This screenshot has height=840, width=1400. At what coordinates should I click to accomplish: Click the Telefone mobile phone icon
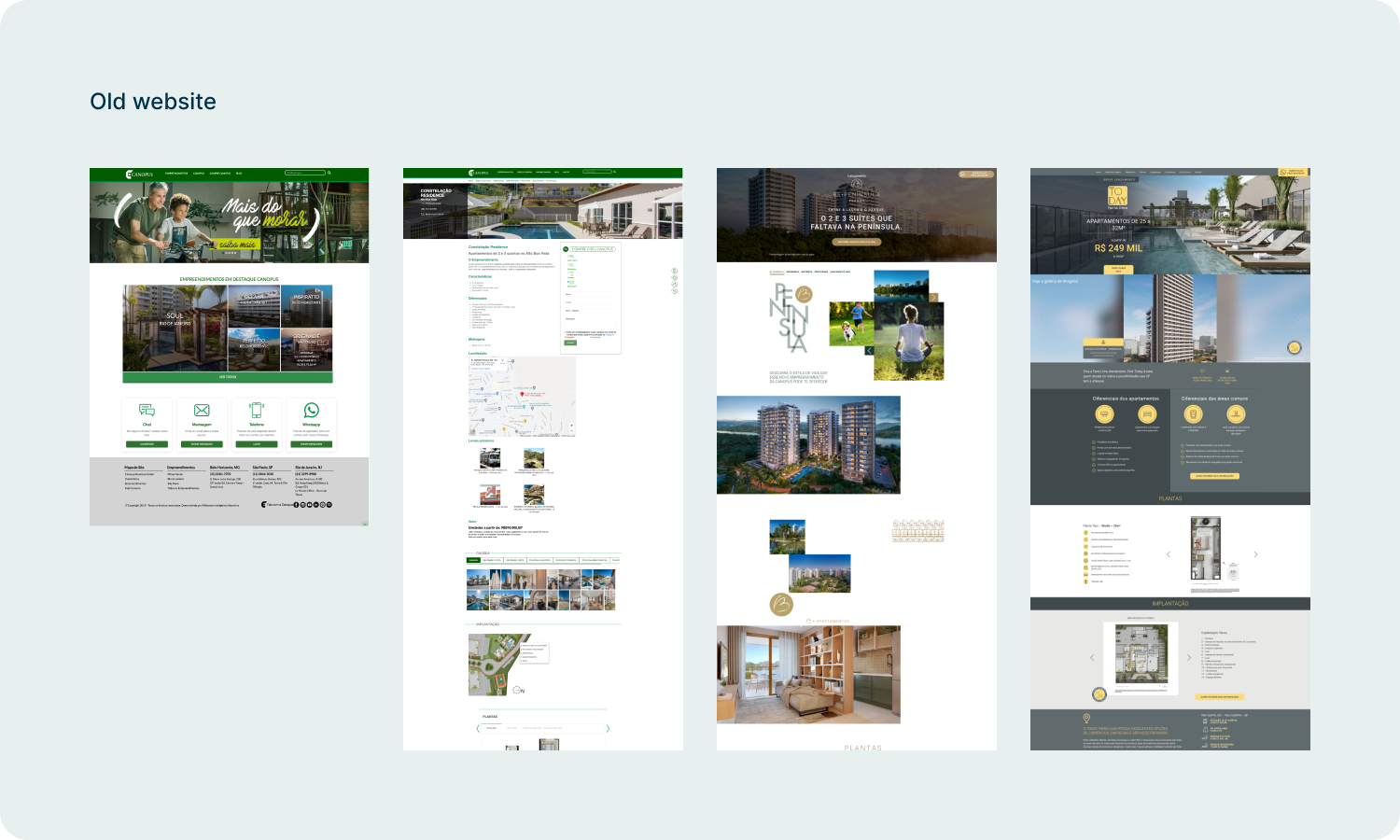click(256, 411)
